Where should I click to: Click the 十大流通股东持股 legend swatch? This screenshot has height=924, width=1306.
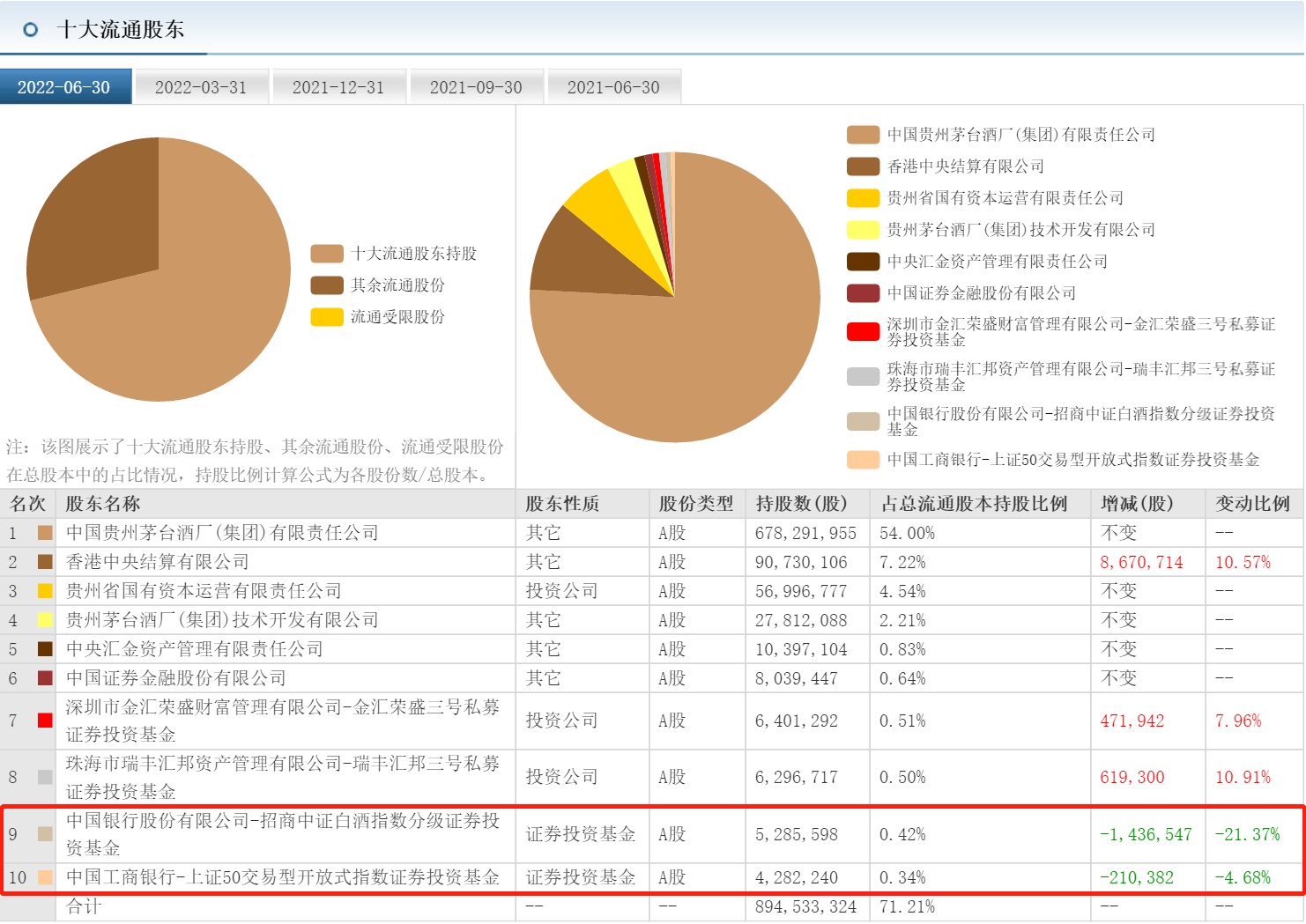(327, 254)
